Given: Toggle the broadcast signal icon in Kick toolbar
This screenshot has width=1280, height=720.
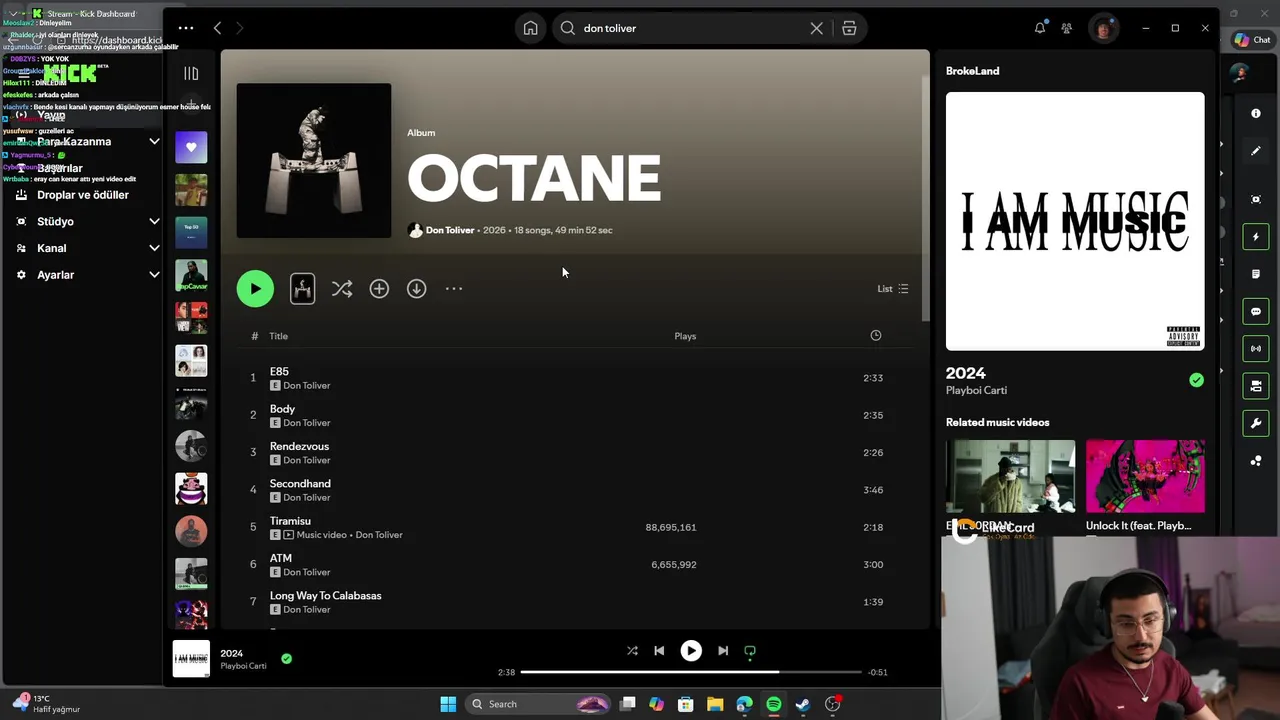Looking at the screenshot, I should pos(1256,349).
